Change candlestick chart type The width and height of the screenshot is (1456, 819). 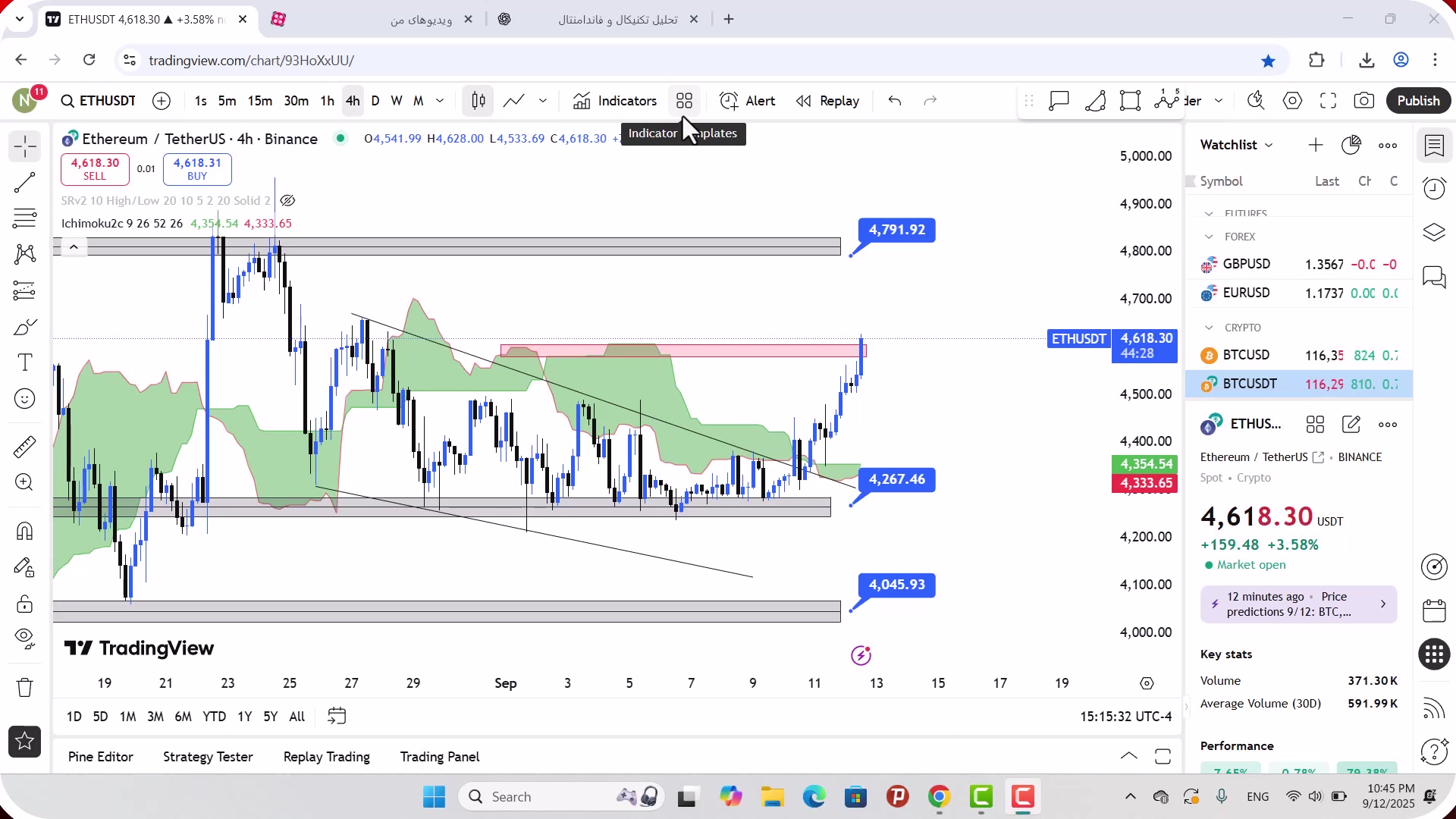[x=478, y=101]
